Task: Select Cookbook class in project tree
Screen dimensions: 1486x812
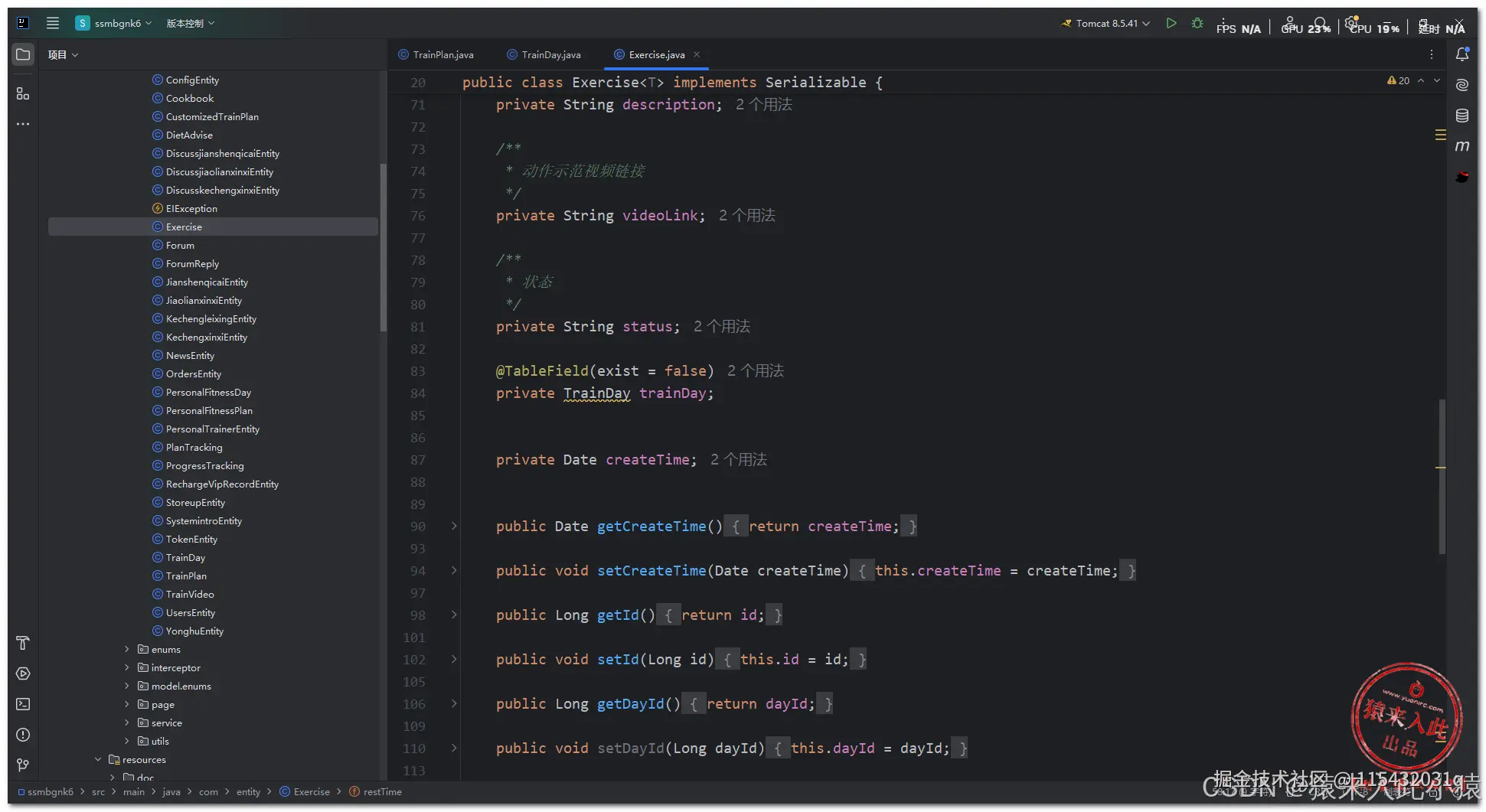Action: [190, 98]
